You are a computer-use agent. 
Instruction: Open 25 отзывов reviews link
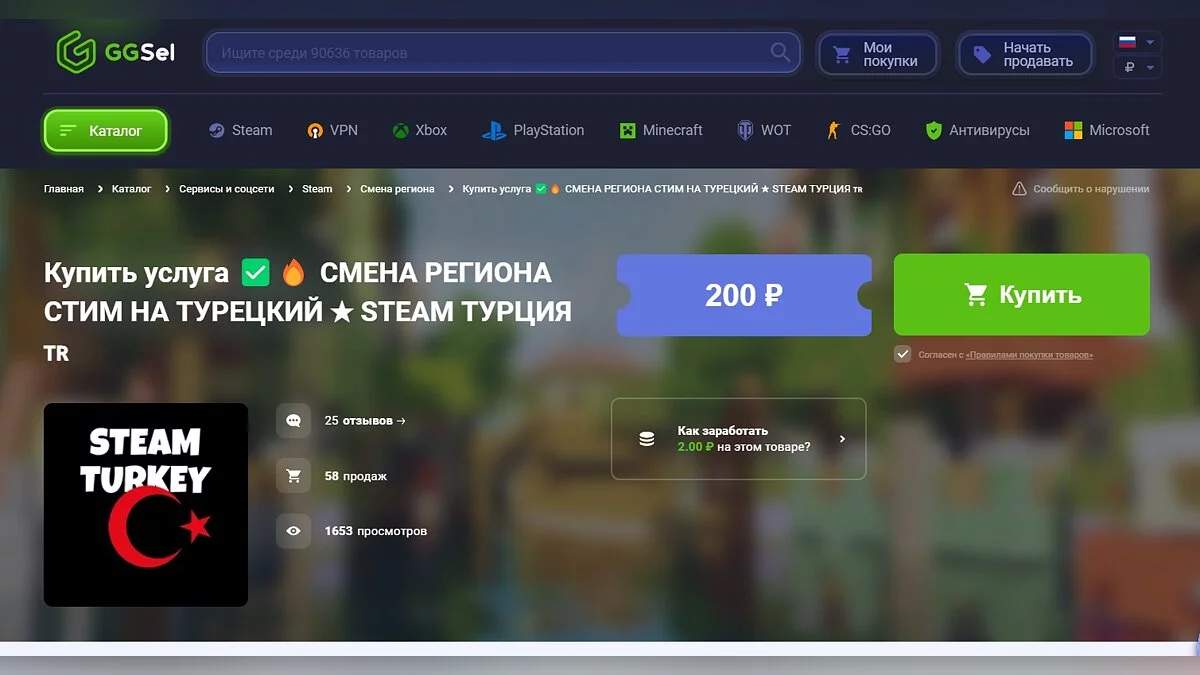click(x=365, y=421)
